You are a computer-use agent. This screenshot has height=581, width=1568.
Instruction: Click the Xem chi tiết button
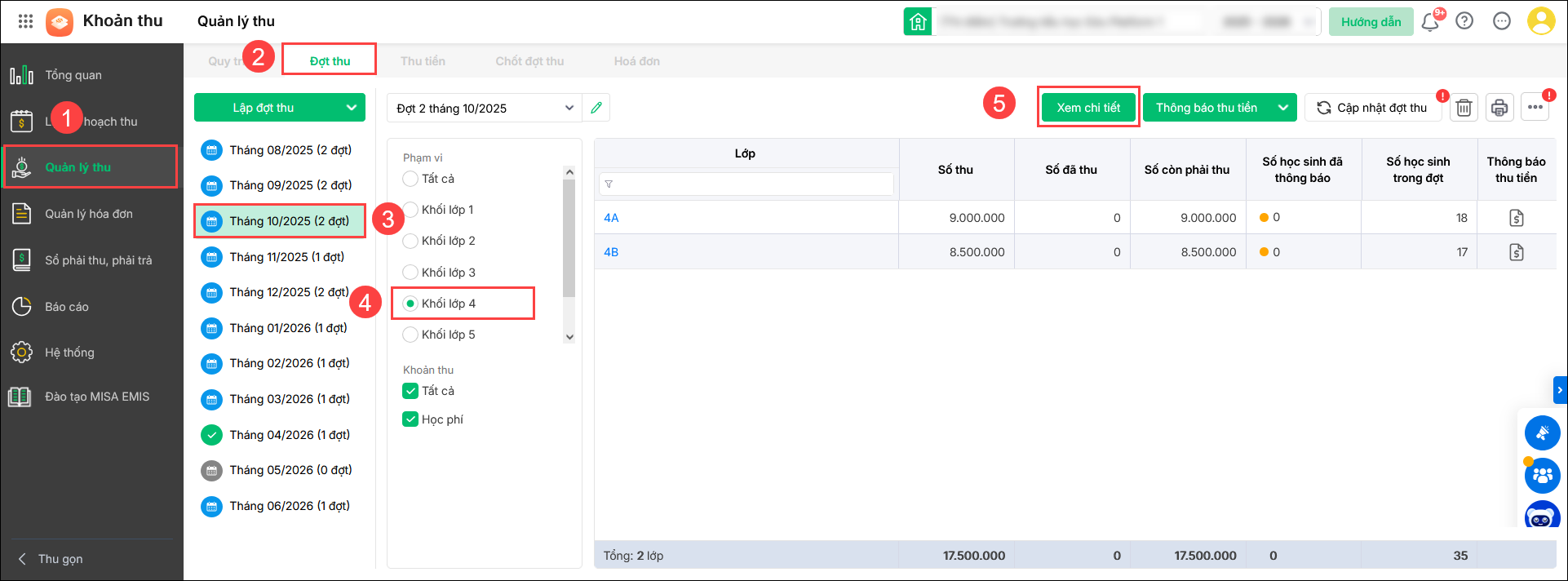pyautogui.click(x=1088, y=108)
